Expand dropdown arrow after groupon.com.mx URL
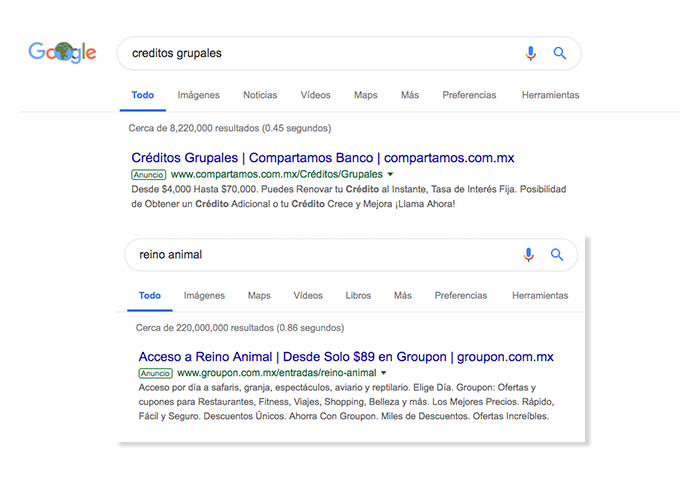 (x=383, y=373)
